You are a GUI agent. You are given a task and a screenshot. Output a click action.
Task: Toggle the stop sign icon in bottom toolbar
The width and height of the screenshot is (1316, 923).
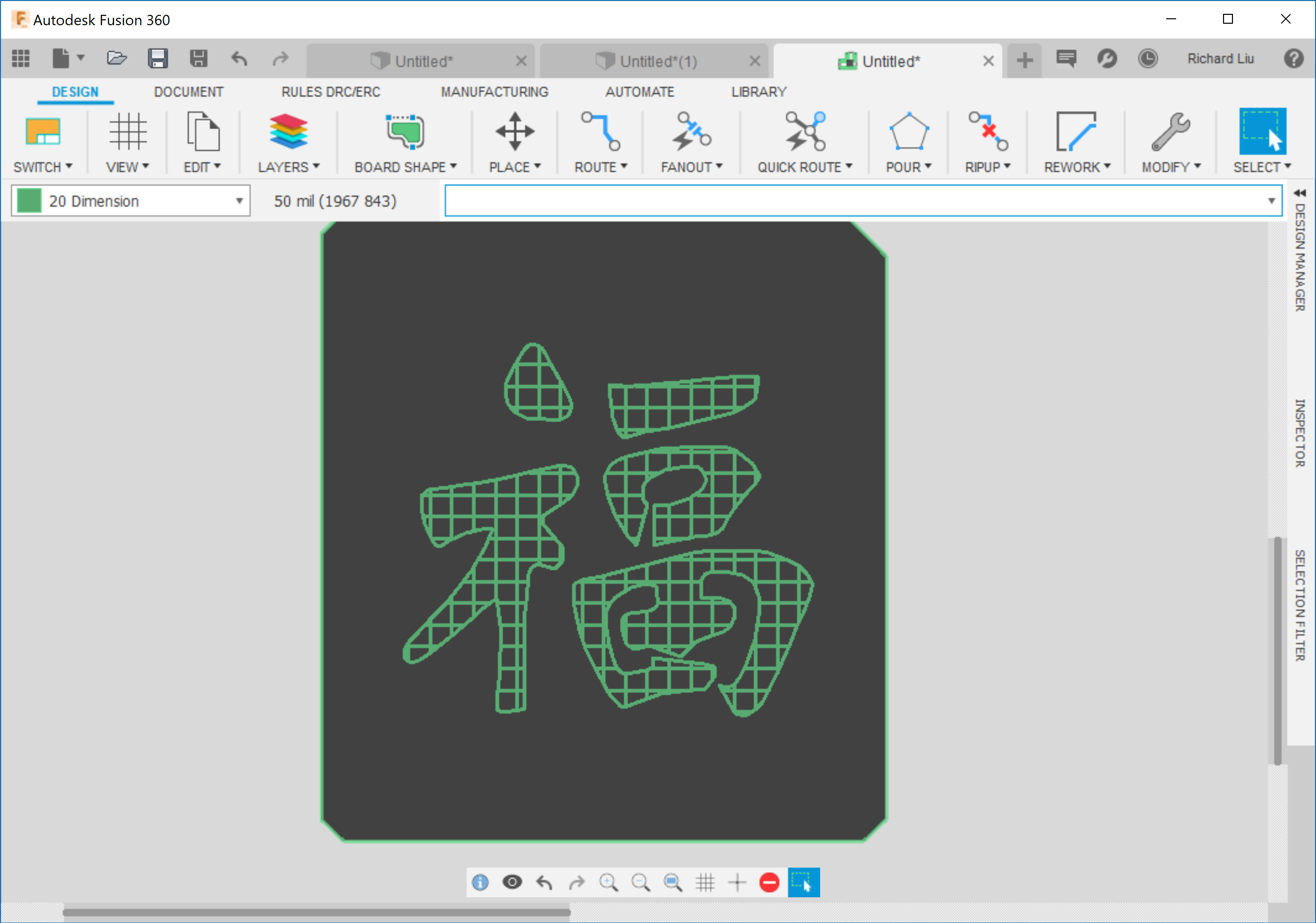(x=770, y=883)
